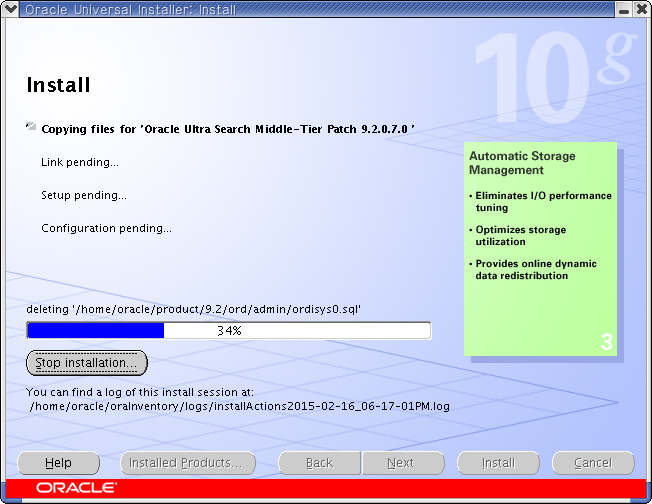Click the Install button
This screenshot has width=652, height=504.
pos(498,463)
